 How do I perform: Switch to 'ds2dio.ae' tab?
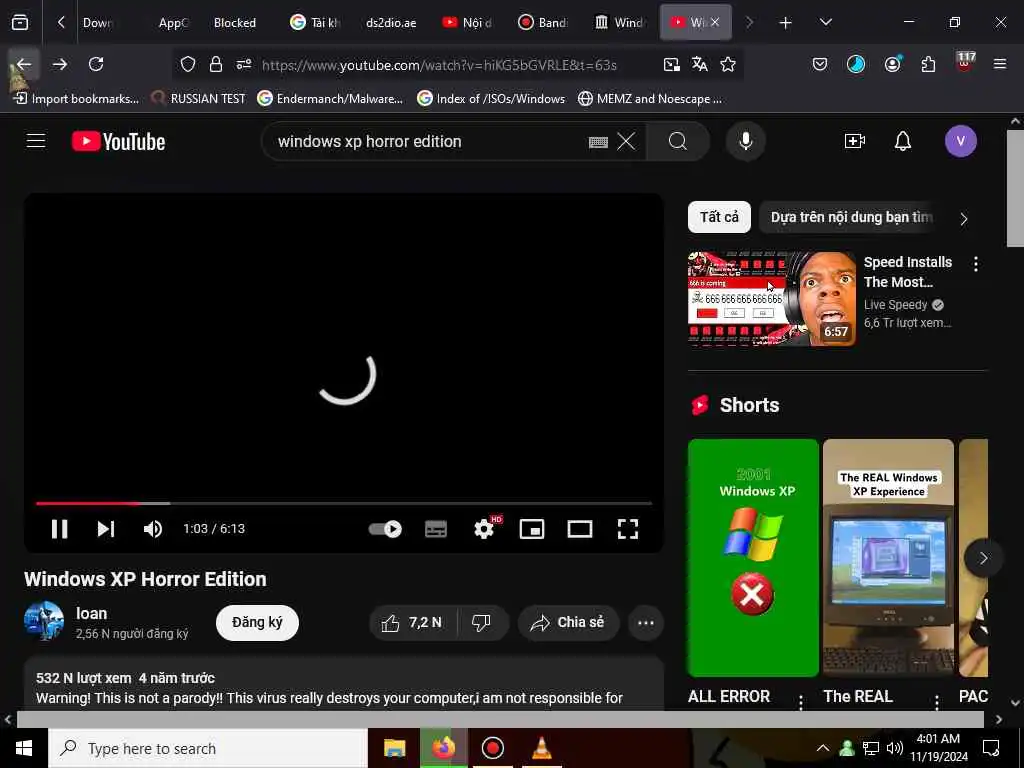[x=391, y=23]
